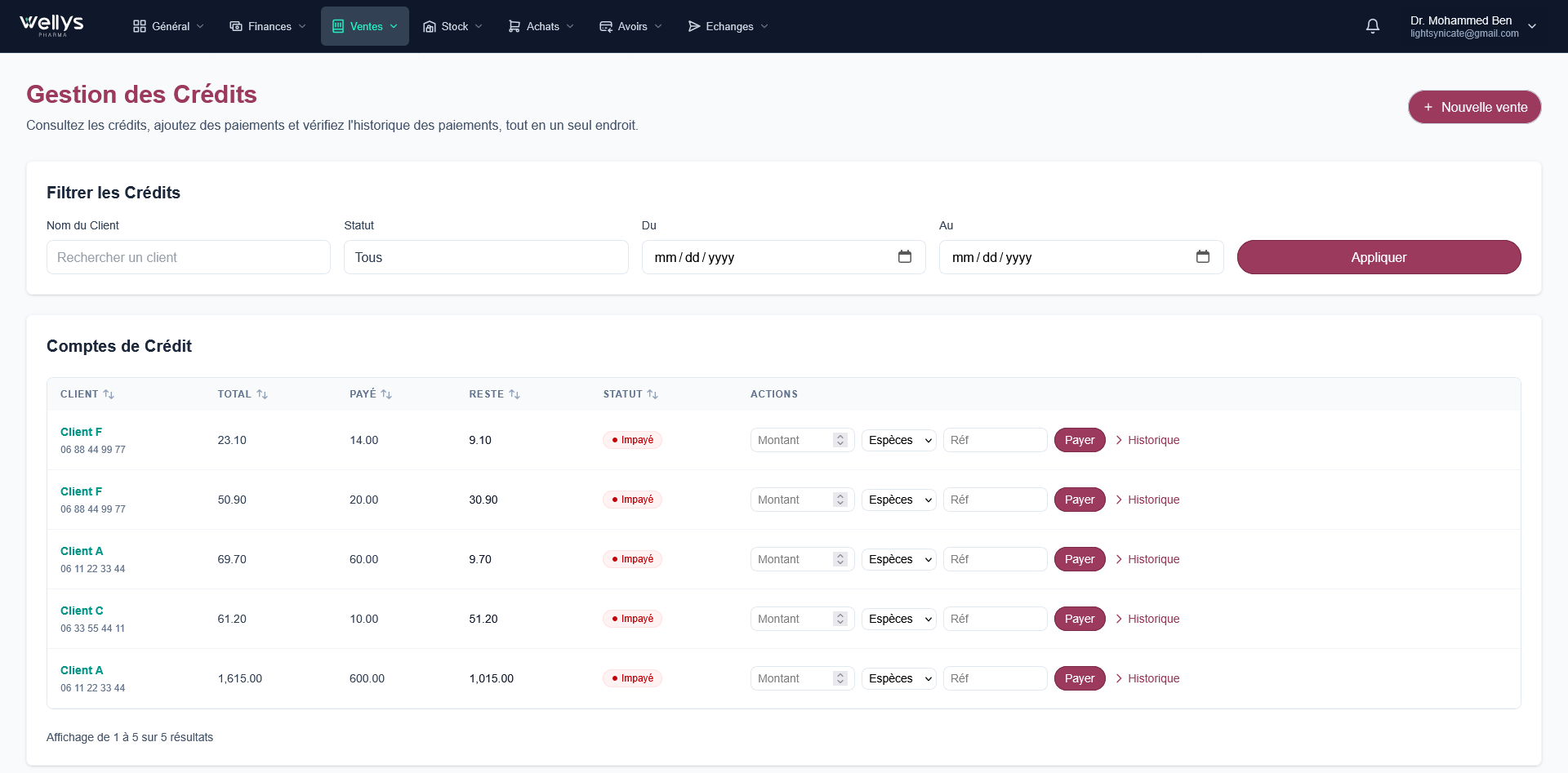Sort table by Total column arrows
This screenshot has width=1568, height=773.
[x=262, y=394]
